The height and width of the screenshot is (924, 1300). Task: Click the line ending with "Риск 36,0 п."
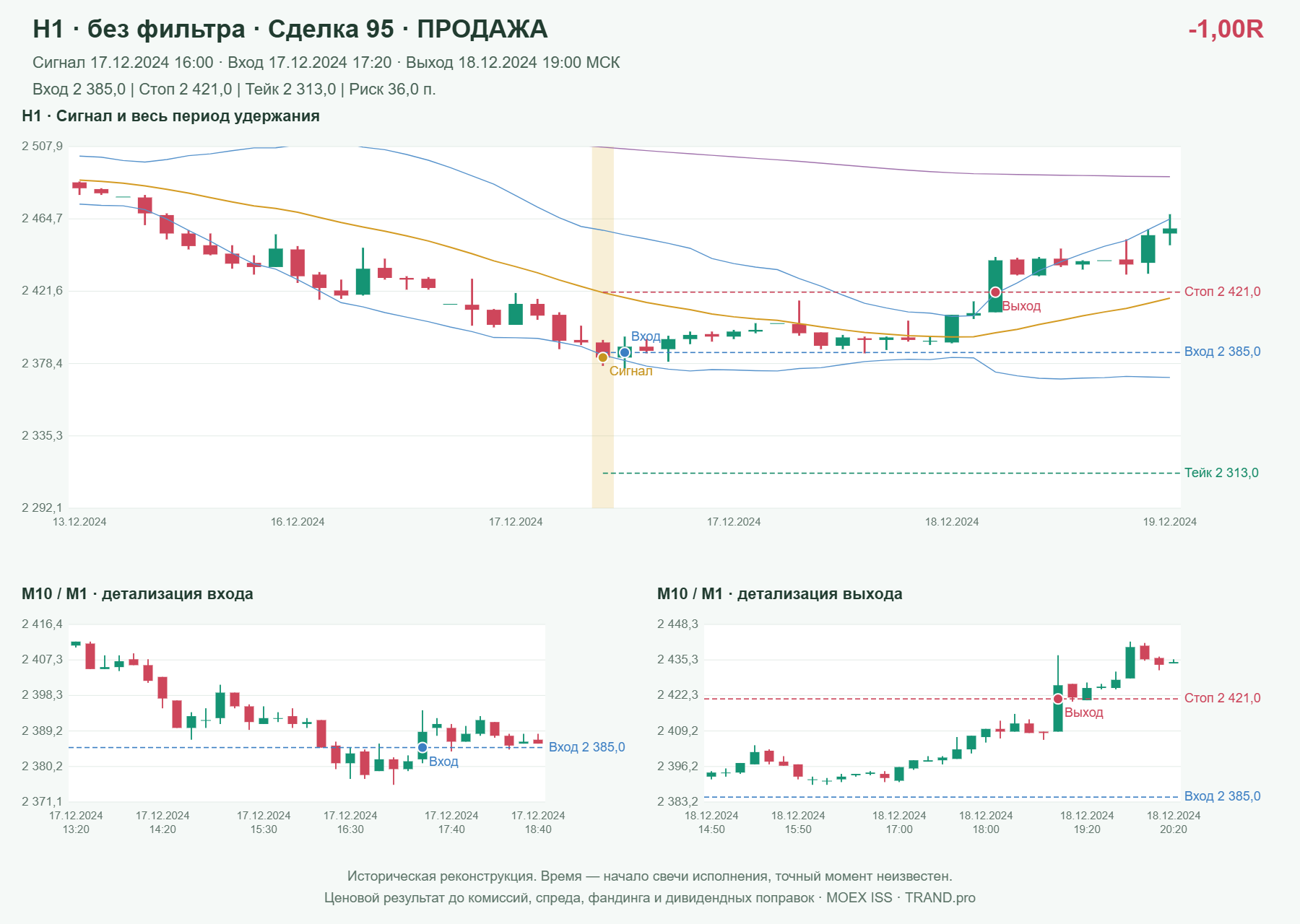[x=234, y=90]
